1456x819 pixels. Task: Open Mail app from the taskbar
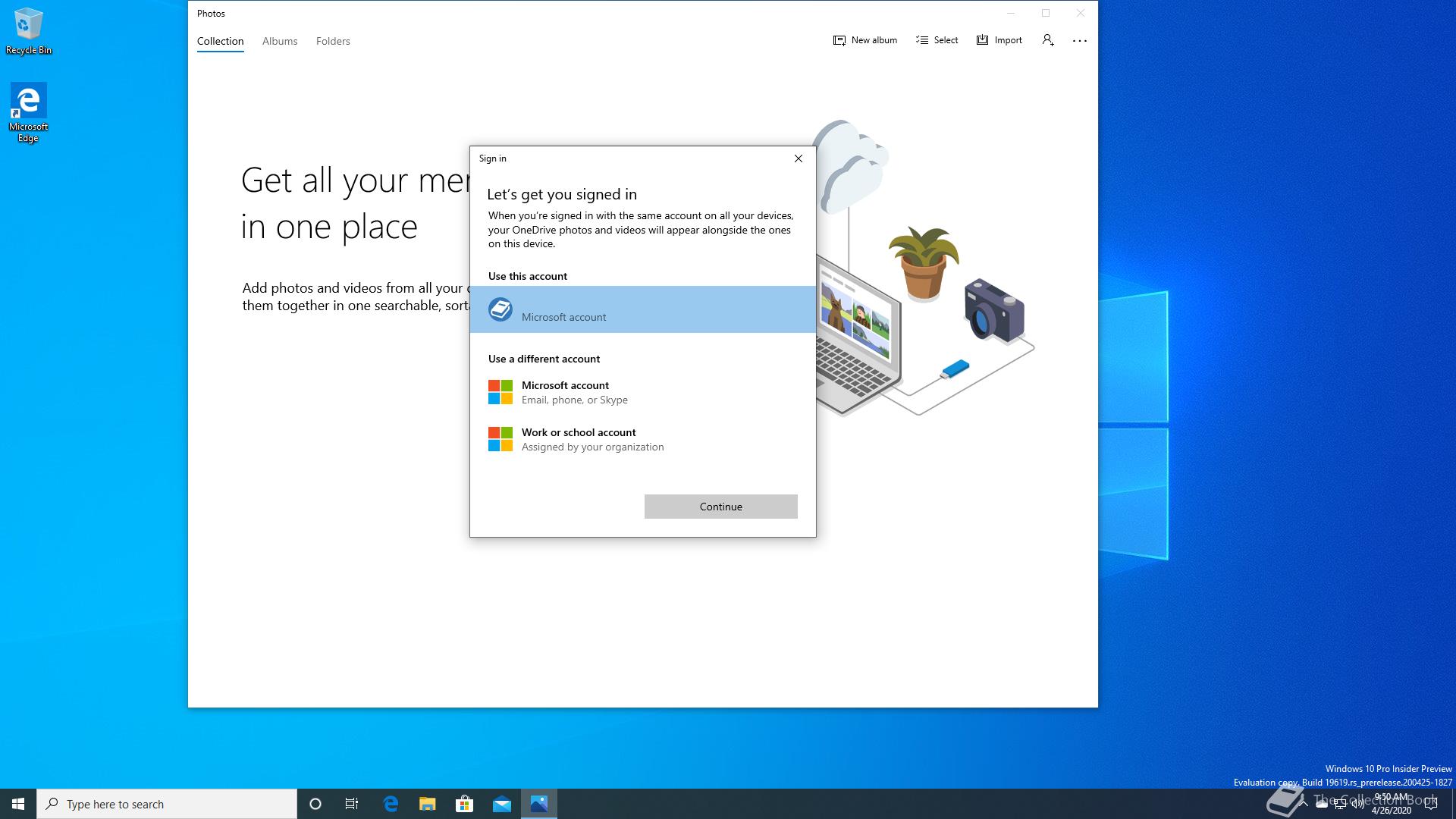(x=502, y=804)
